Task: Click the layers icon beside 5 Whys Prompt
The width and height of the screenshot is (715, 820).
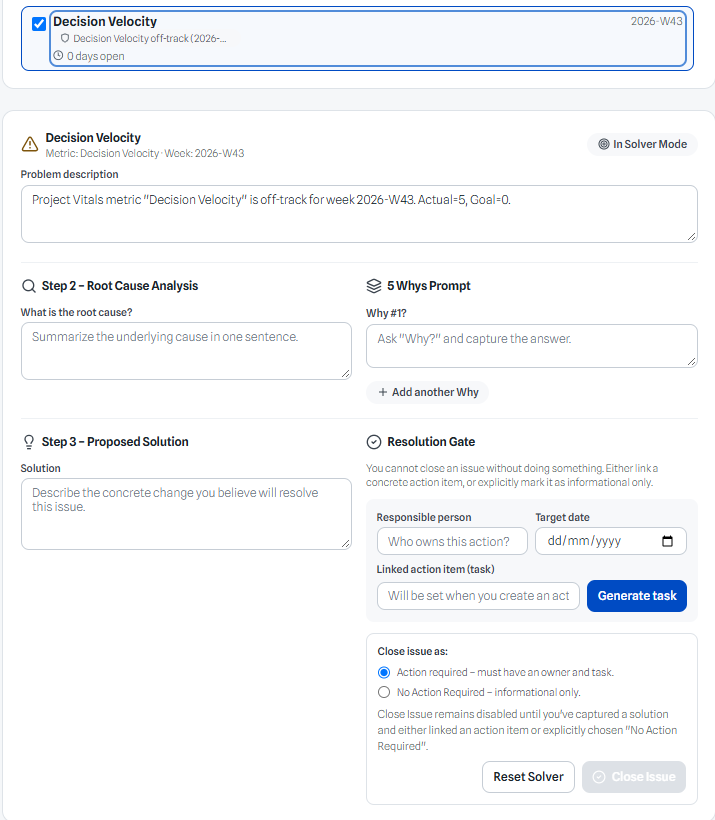Action: [374, 286]
